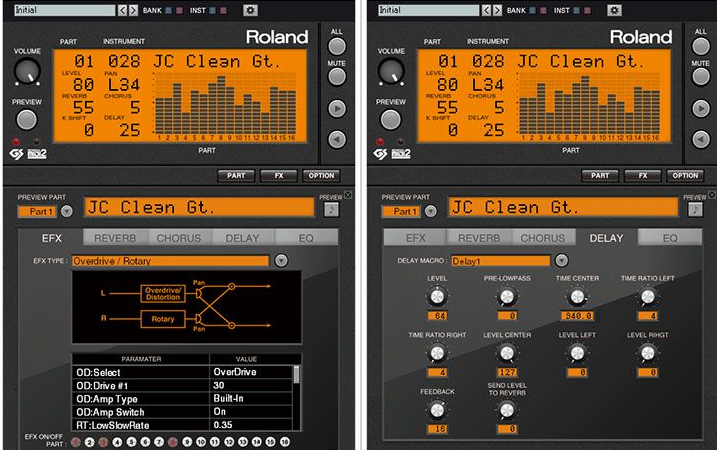Click the next preset arrow in the EFX window
The height and width of the screenshot is (450, 717).
pyautogui.click(x=133, y=10)
